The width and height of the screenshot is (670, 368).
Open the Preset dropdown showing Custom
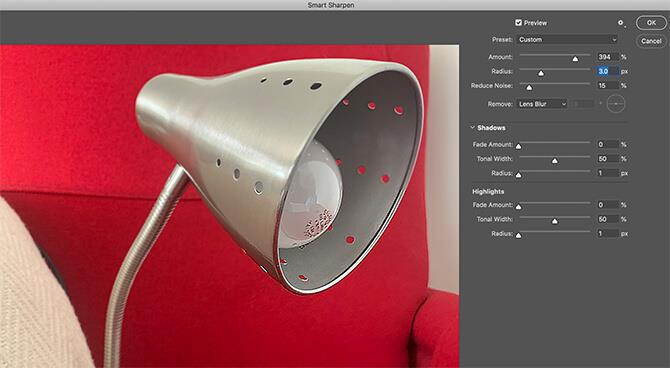pos(567,40)
